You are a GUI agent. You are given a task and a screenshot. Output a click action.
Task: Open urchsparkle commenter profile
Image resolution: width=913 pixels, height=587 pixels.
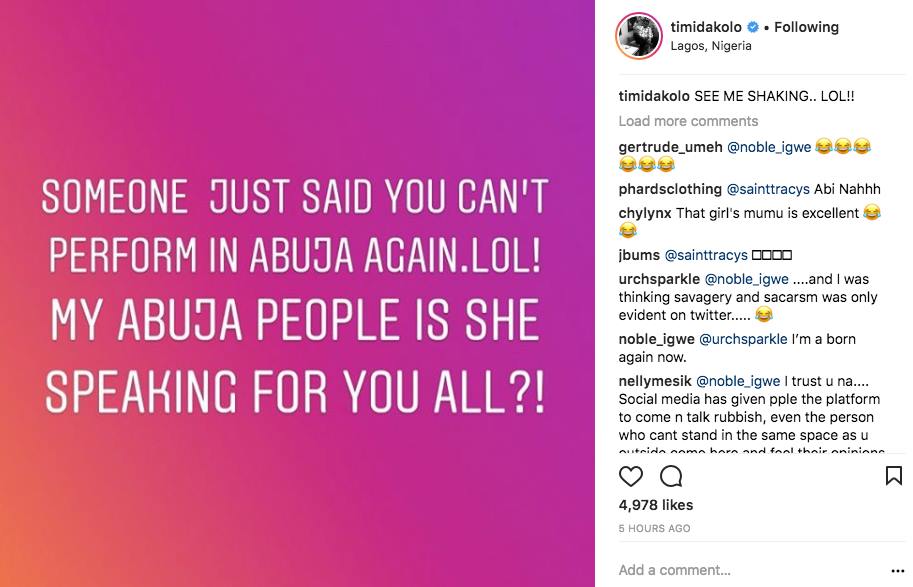[659, 279]
